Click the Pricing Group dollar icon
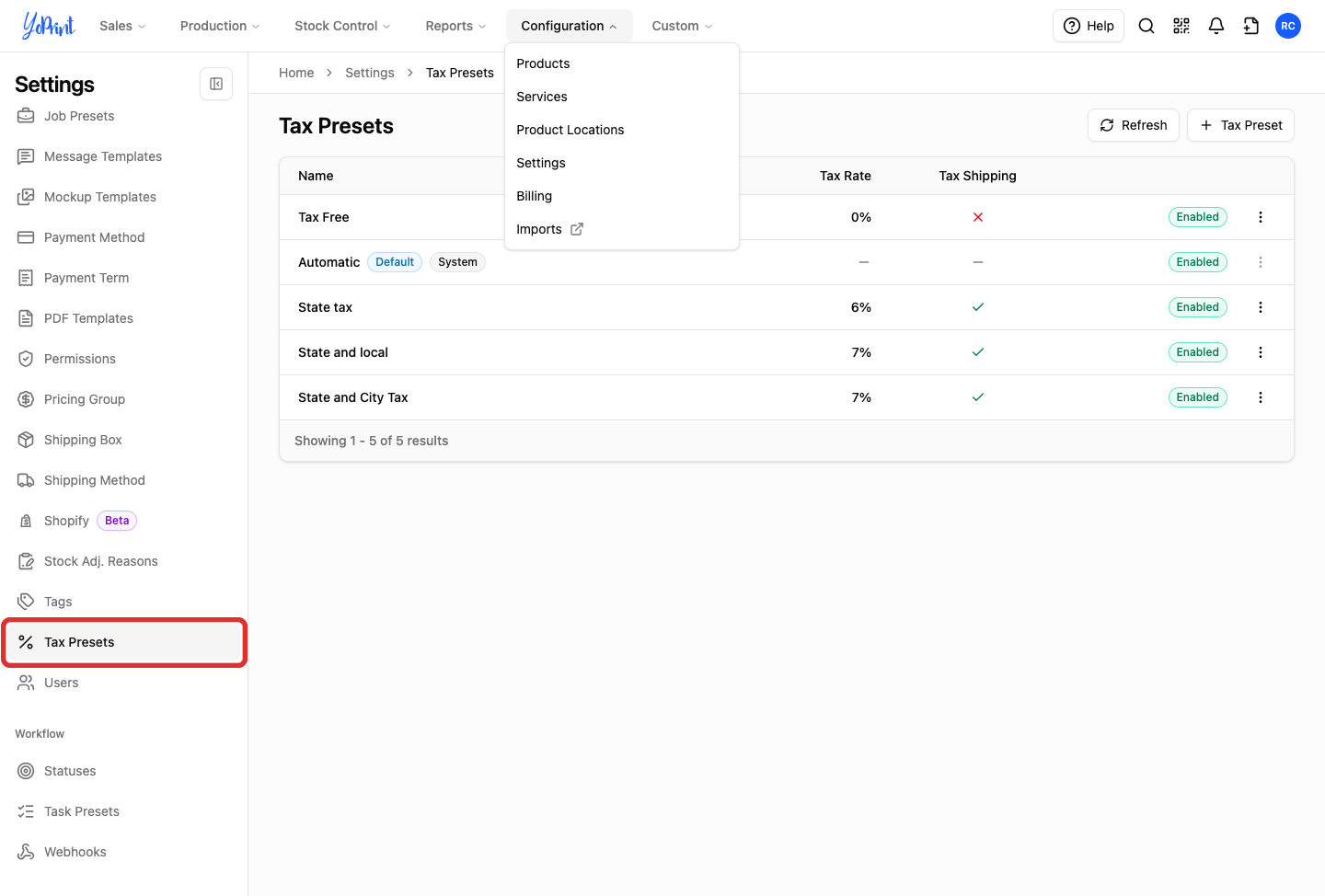 click(x=26, y=399)
